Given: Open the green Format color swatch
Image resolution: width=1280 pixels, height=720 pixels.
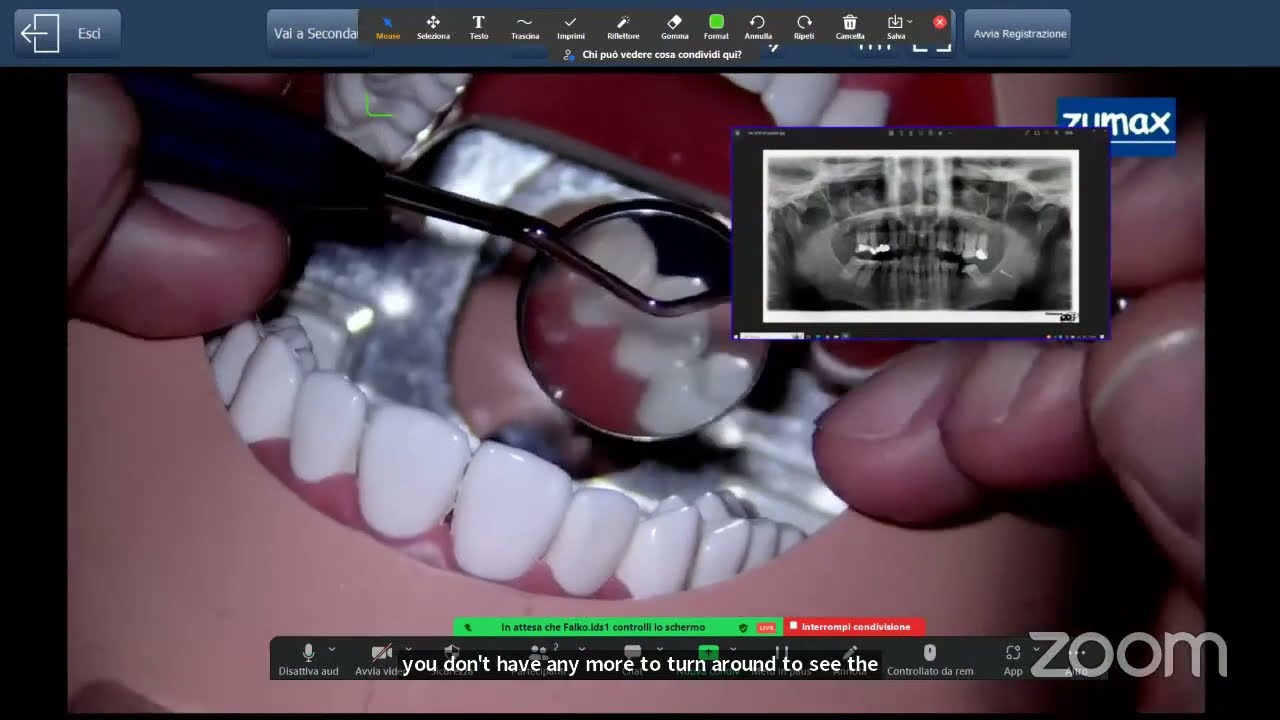Looking at the screenshot, I should coord(716,27).
